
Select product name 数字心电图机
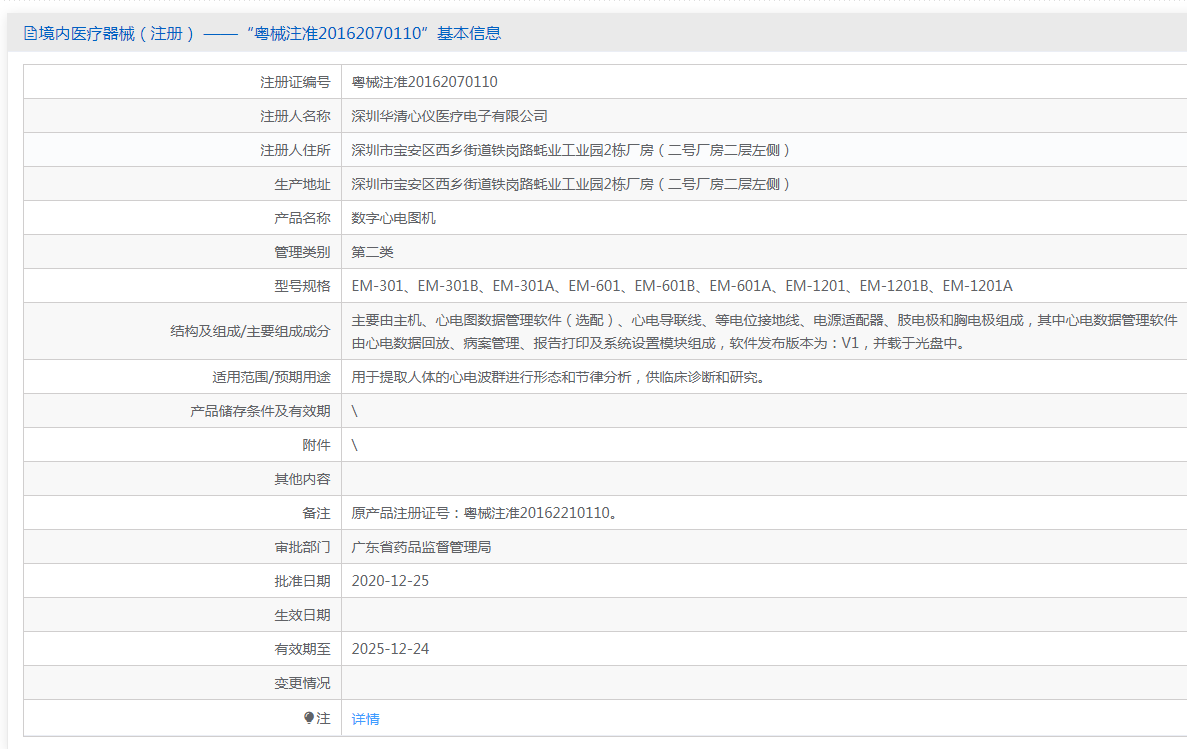(394, 218)
